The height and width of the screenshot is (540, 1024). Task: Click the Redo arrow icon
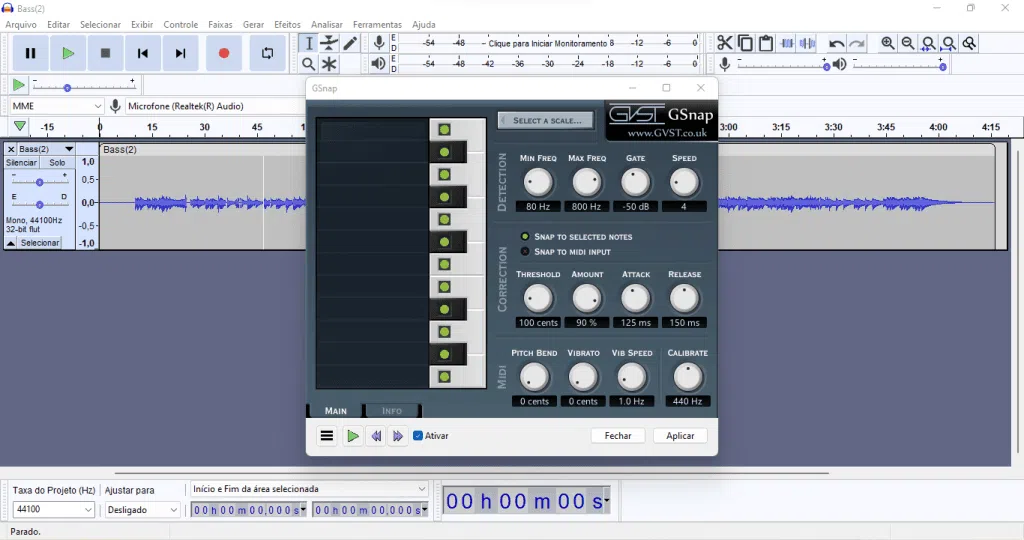pyautogui.click(x=857, y=44)
